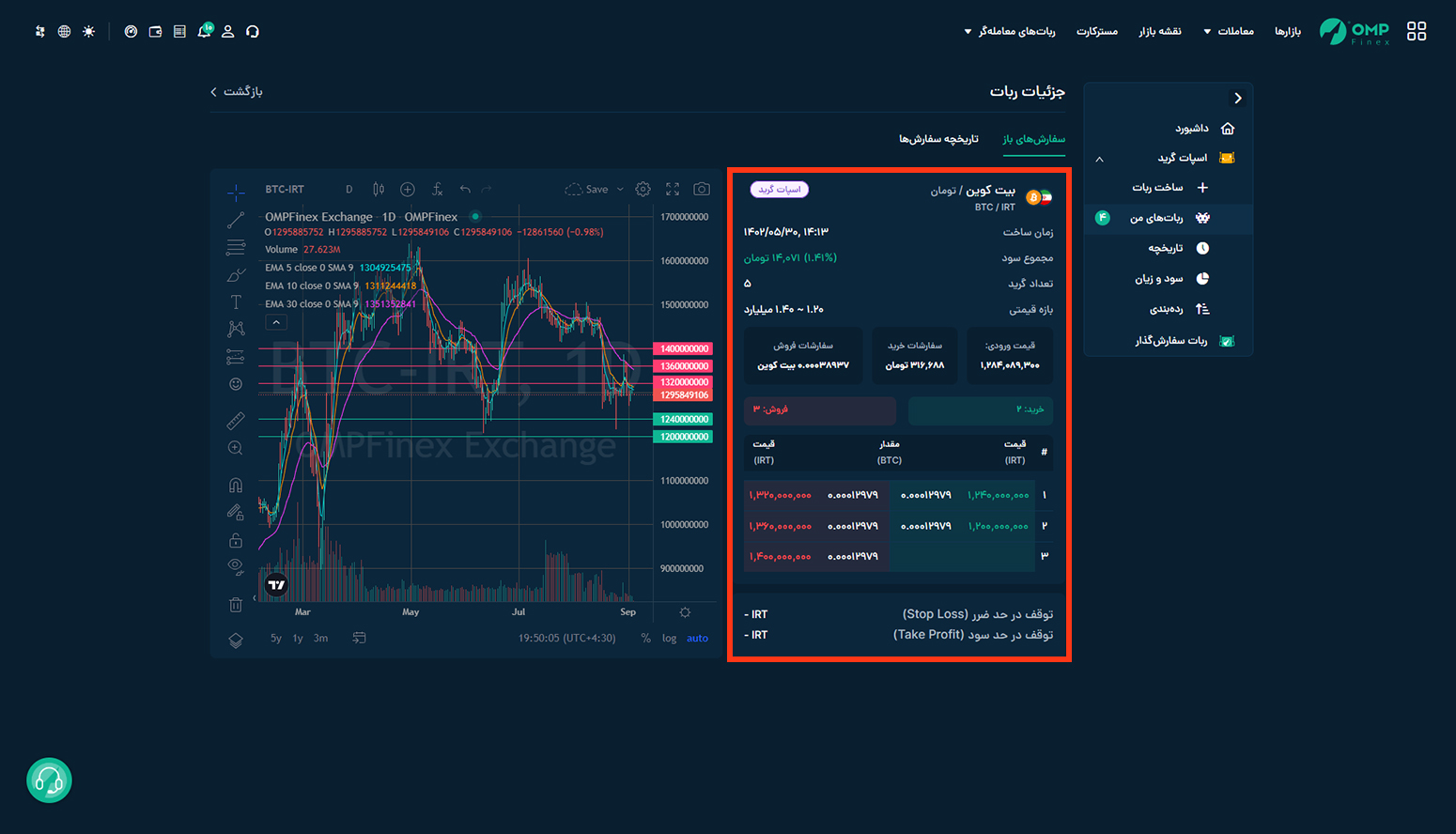The width and height of the screenshot is (1456, 834).
Task: Select the forecast and measure positions tool
Action: pyautogui.click(x=236, y=357)
